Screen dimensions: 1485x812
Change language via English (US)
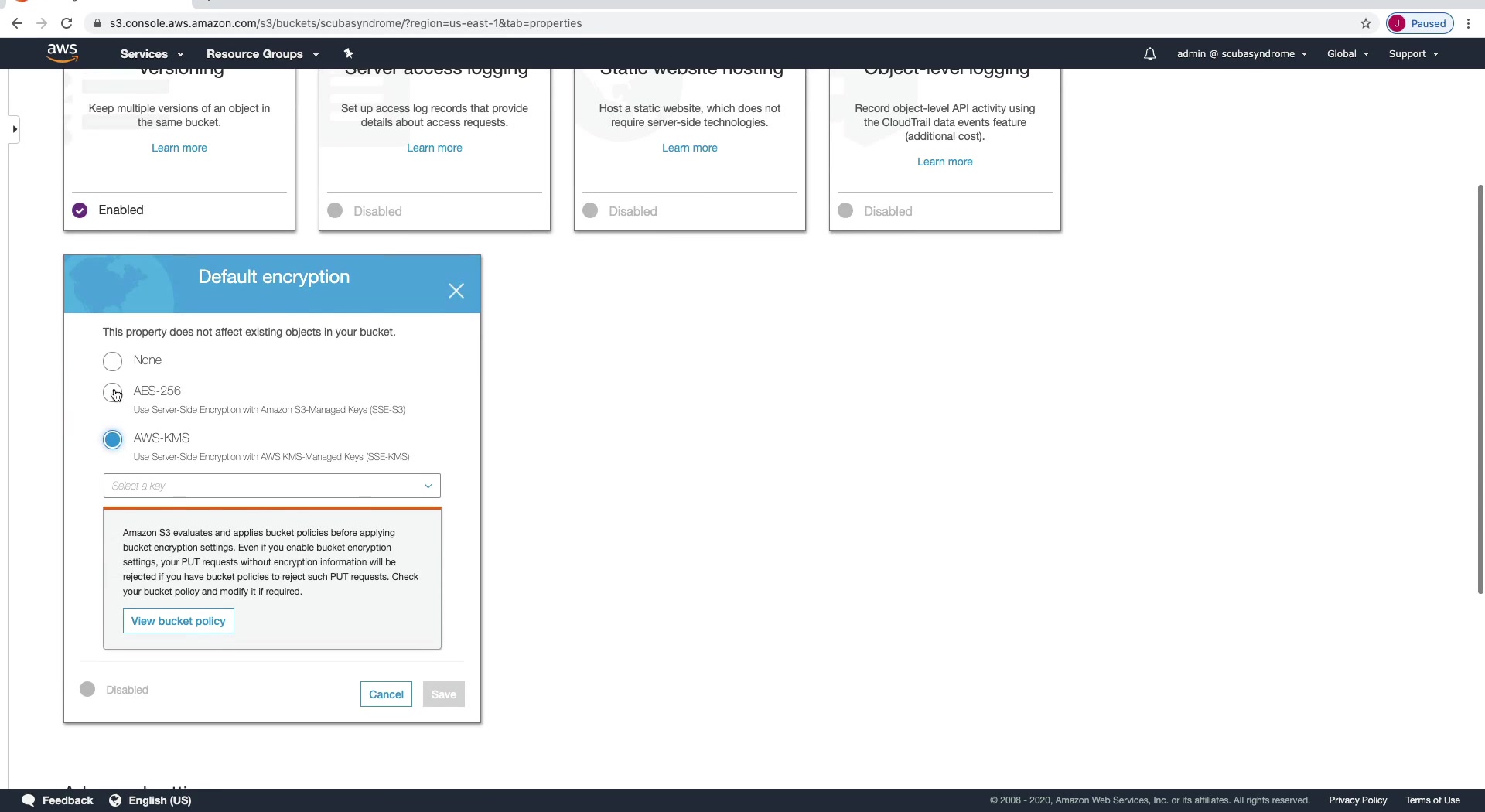[x=160, y=800]
